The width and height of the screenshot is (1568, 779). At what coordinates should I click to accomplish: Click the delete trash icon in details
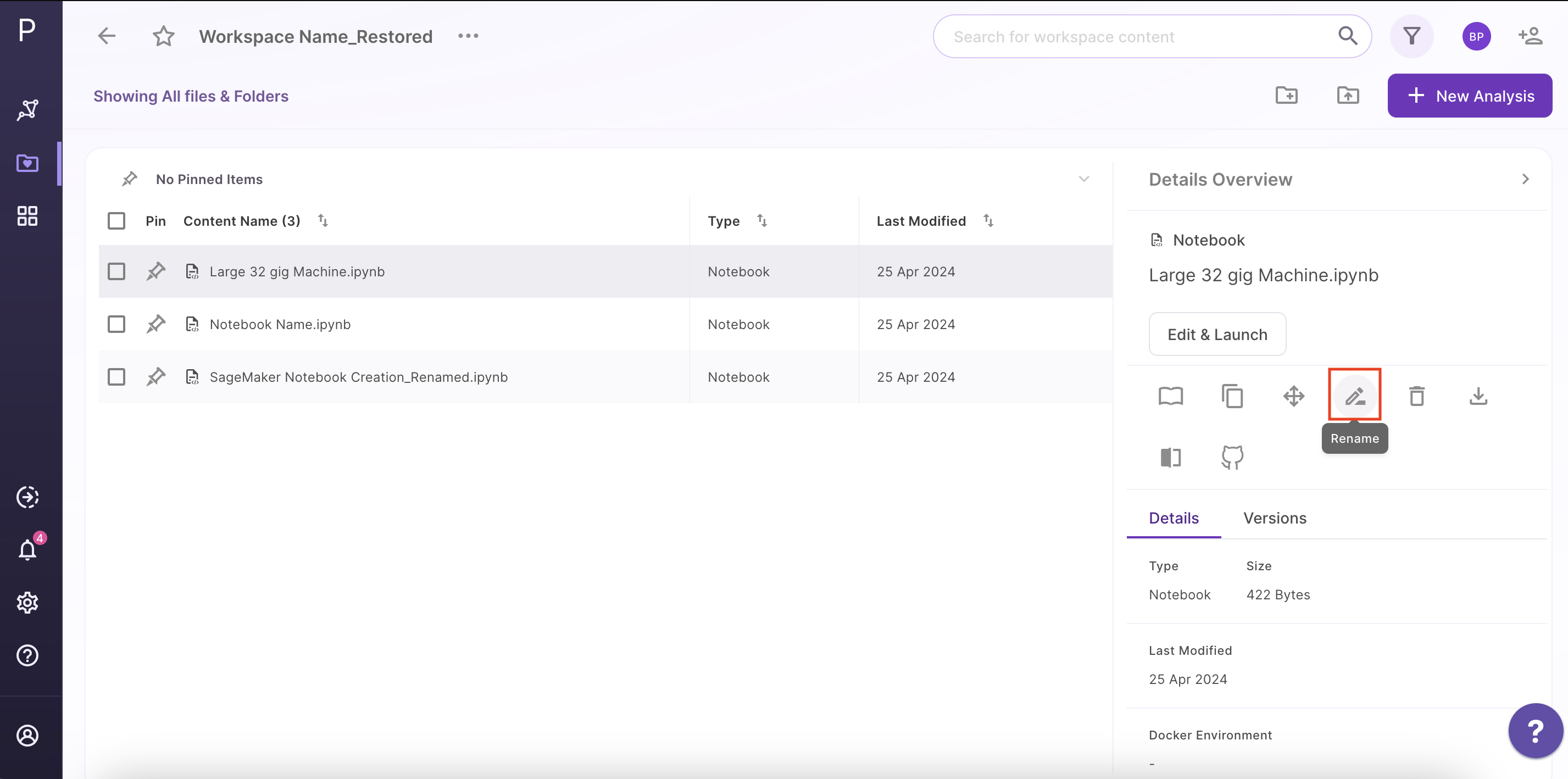click(1416, 396)
